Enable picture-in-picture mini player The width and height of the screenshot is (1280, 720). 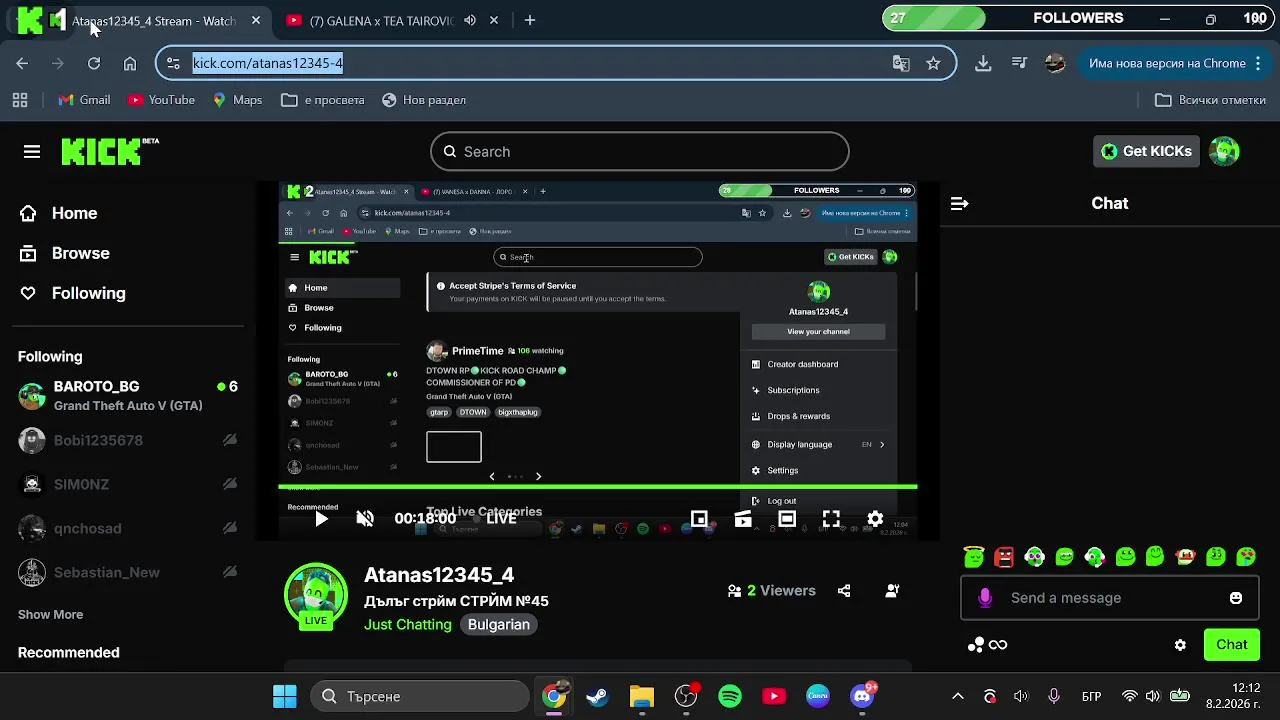coord(699,518)
